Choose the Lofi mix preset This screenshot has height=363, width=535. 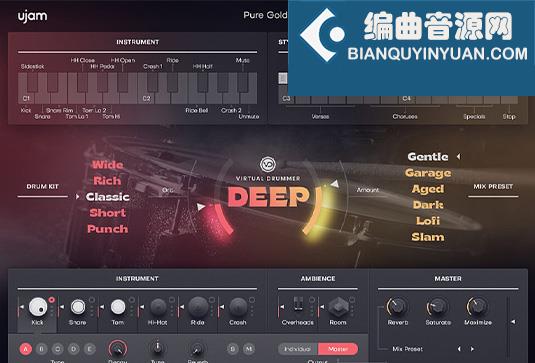click(428, 221)
